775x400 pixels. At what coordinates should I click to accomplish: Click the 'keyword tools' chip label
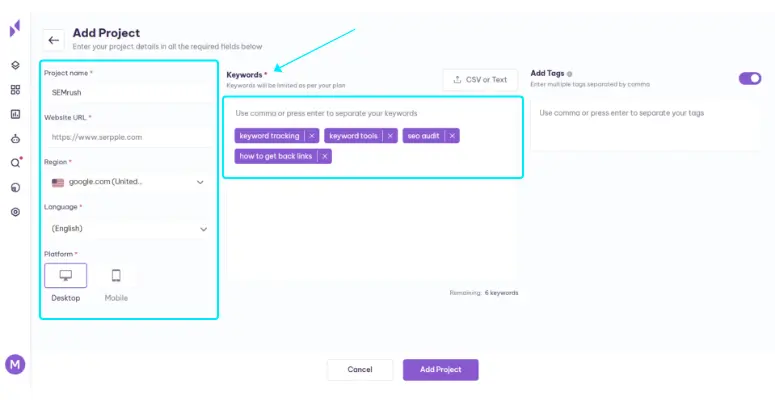tap(353, 136)
